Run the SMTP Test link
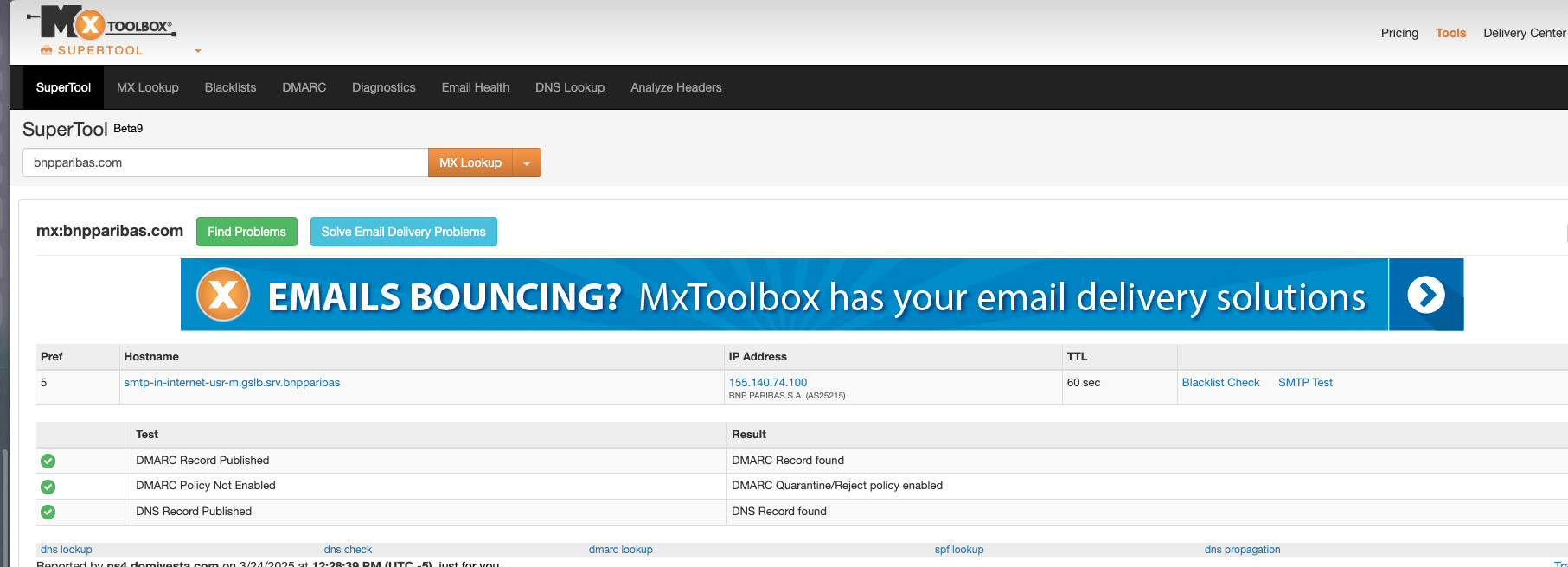This screenshot has width=1568, height=567. 1305,383
